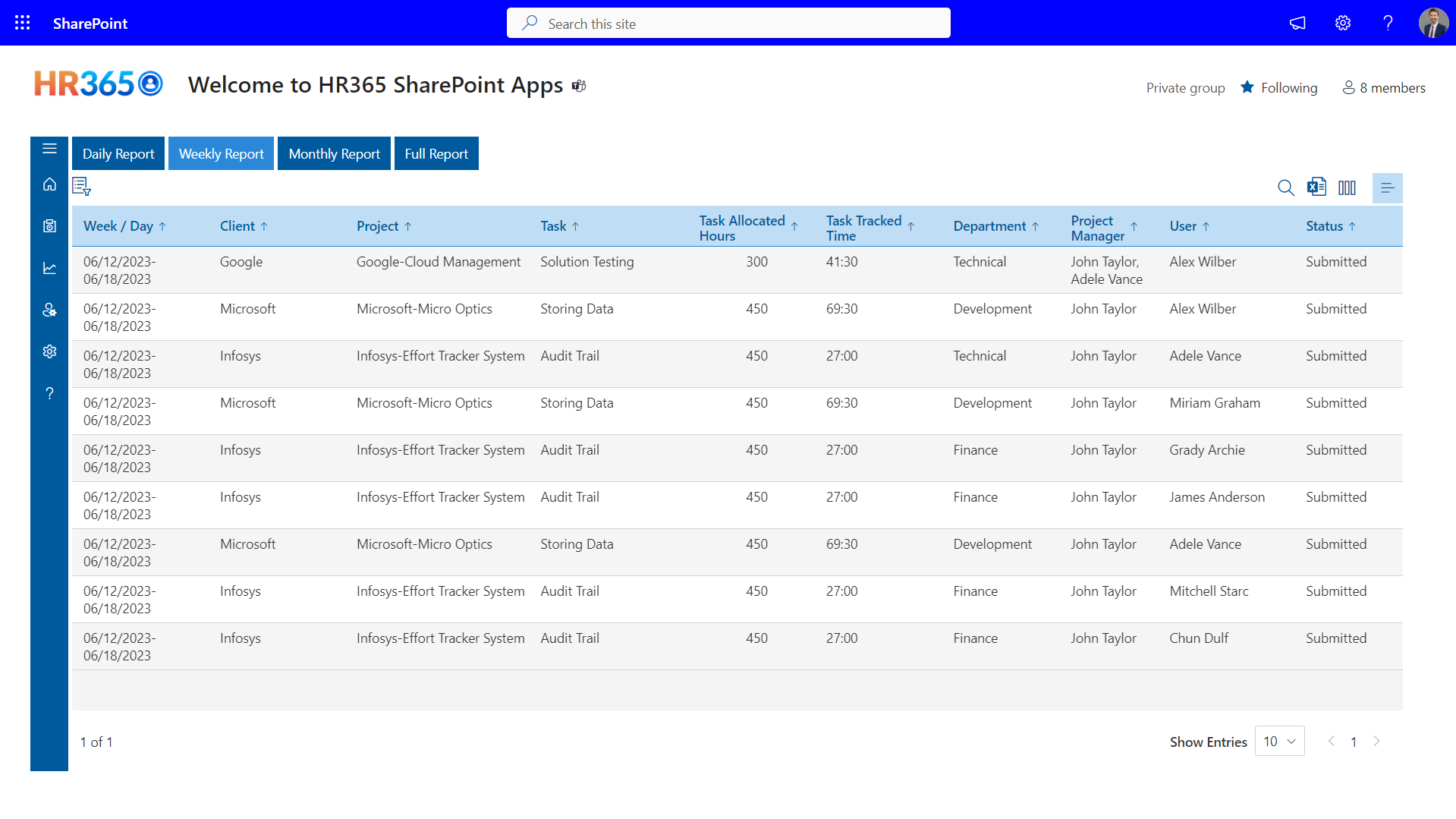View the 8 members list

(1384, 87)
